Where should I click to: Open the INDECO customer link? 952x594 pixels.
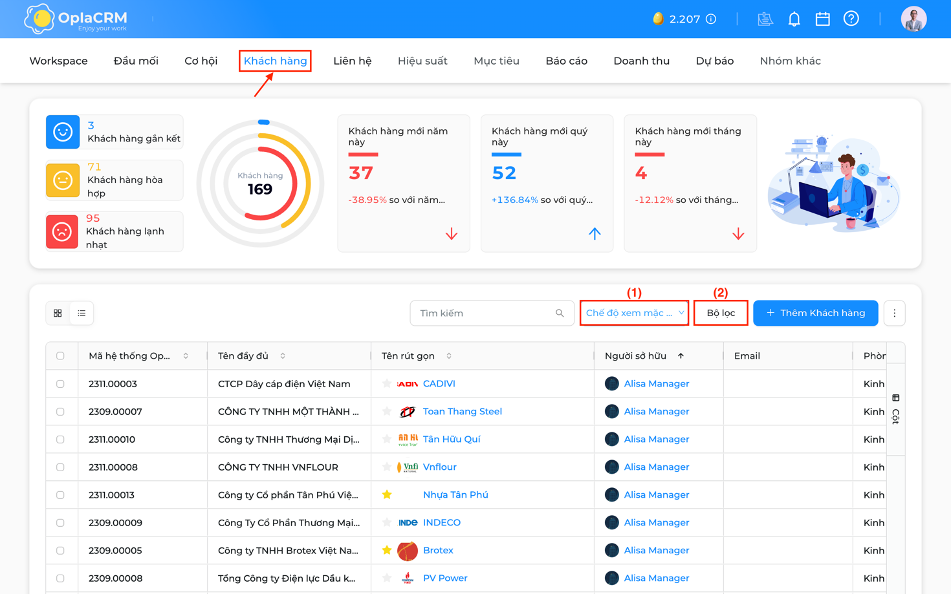[x=441, y=522]
